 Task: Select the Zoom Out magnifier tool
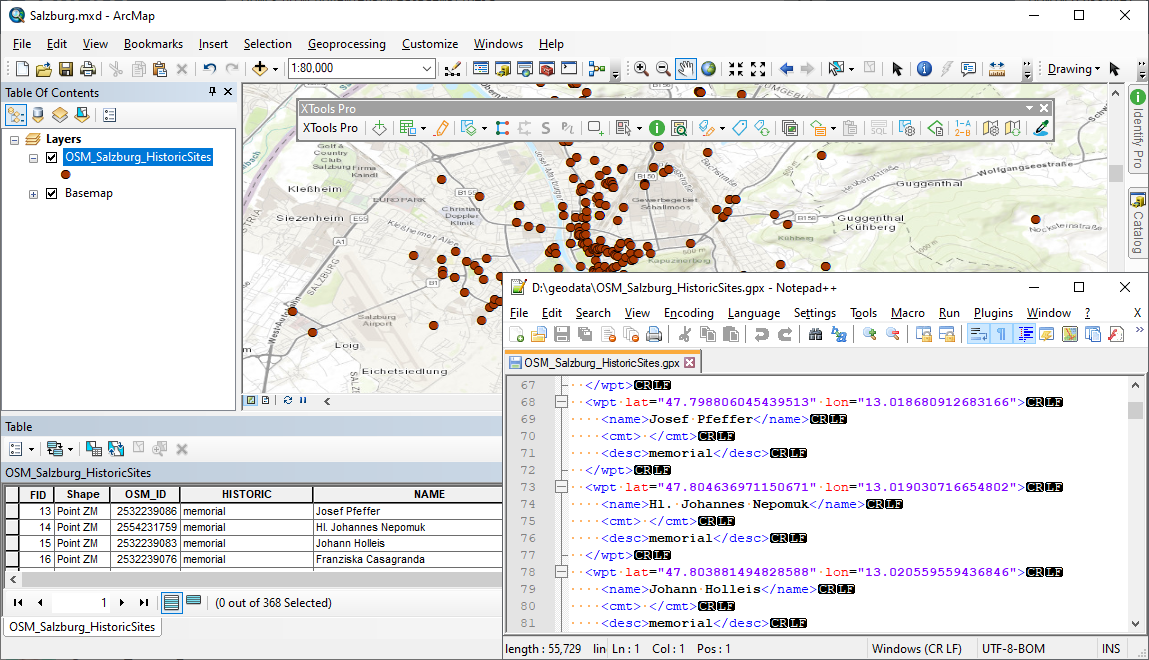[663, 69]
